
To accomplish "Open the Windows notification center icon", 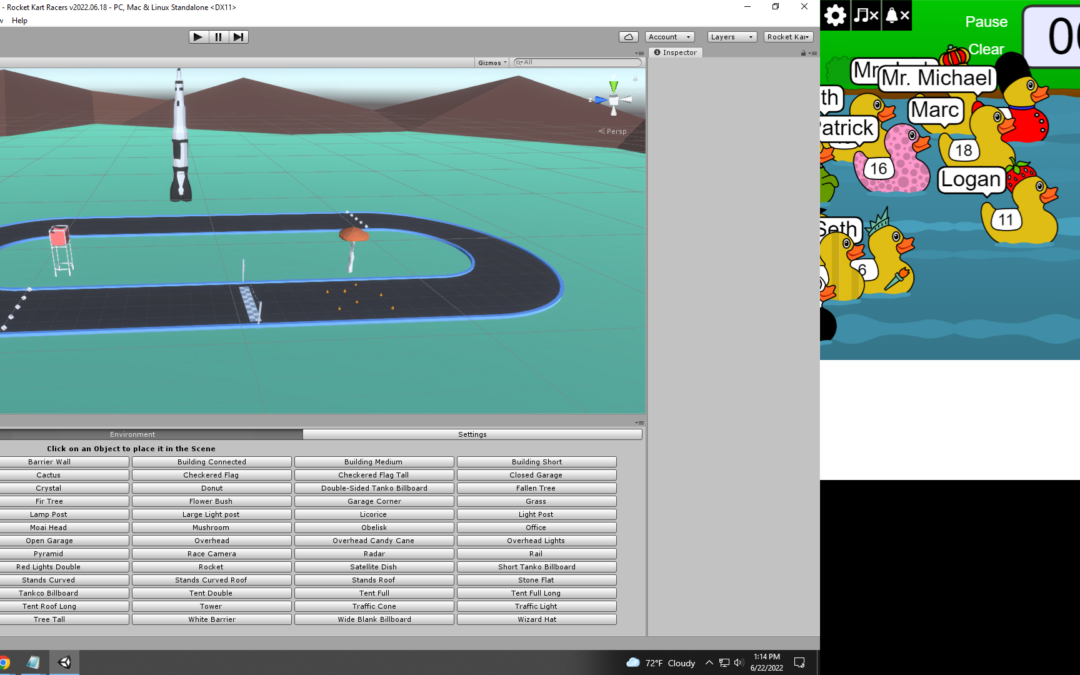I will pos(800,663).
